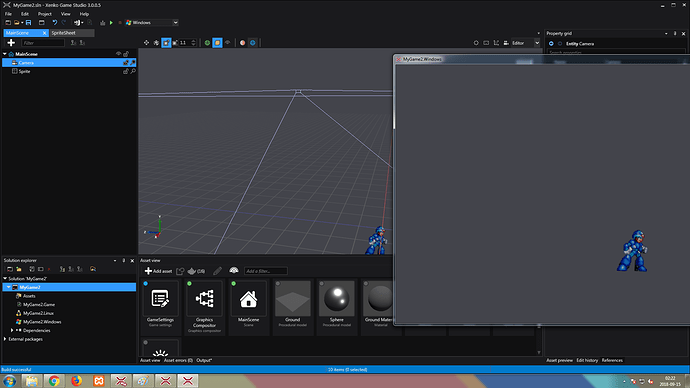Run the project with green play icon

(111, 22)
